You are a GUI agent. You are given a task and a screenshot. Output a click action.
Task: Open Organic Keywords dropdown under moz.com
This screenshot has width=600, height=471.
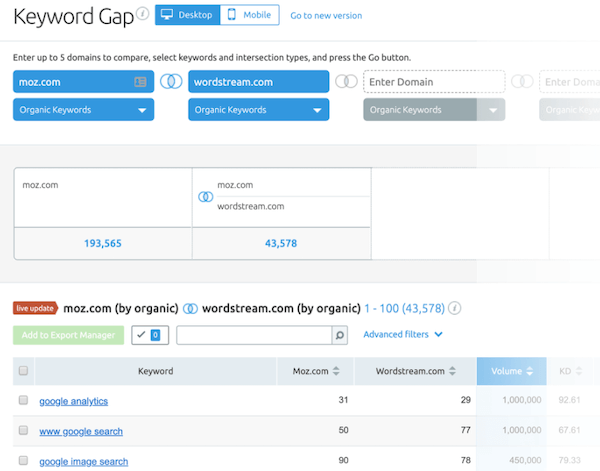[x=84, y=110]
